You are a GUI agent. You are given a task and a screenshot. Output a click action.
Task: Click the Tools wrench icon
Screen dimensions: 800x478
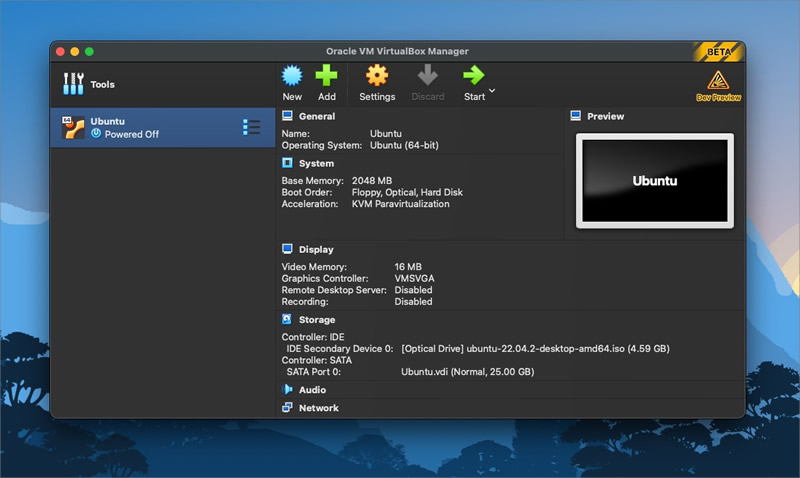pyautogui.click(x=73, y=84)
